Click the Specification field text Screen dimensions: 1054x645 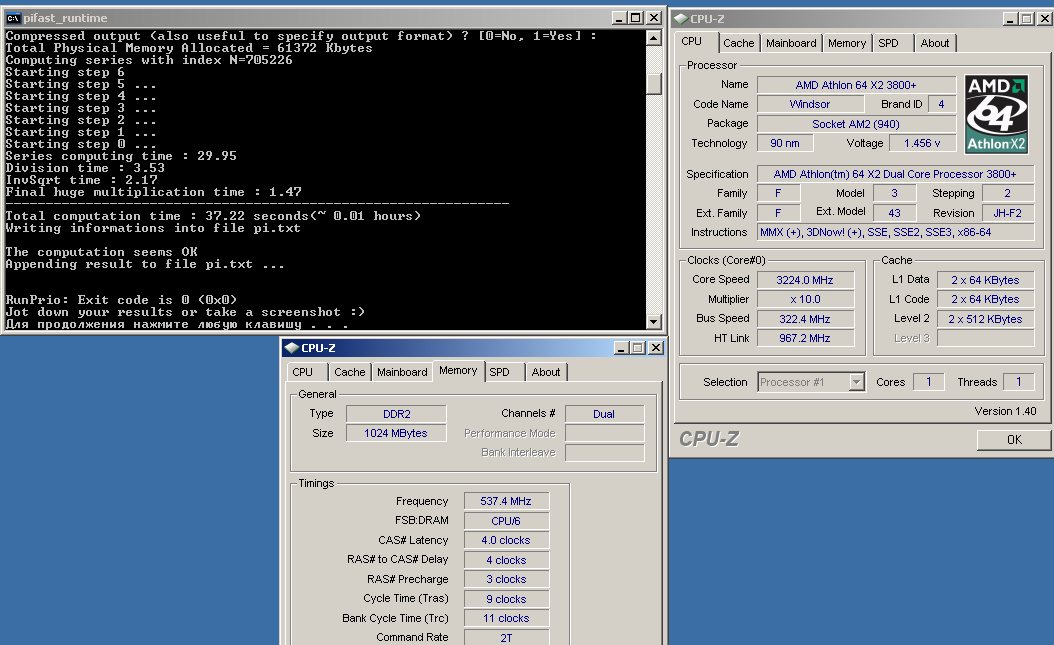point(895,174)
